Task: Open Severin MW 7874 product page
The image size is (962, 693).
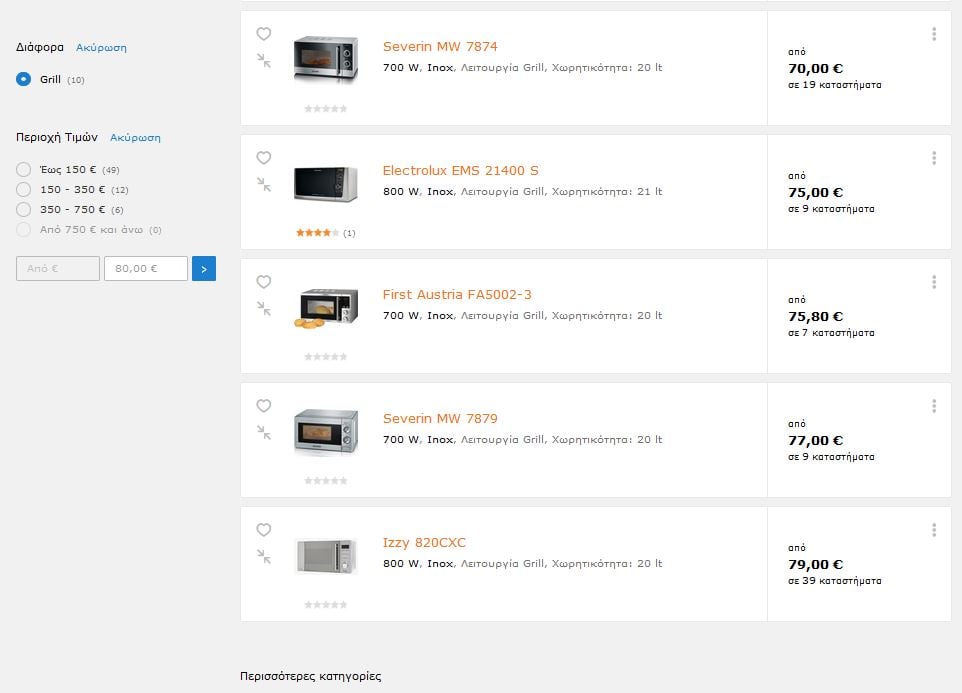Action: click(x=440, y=46)
